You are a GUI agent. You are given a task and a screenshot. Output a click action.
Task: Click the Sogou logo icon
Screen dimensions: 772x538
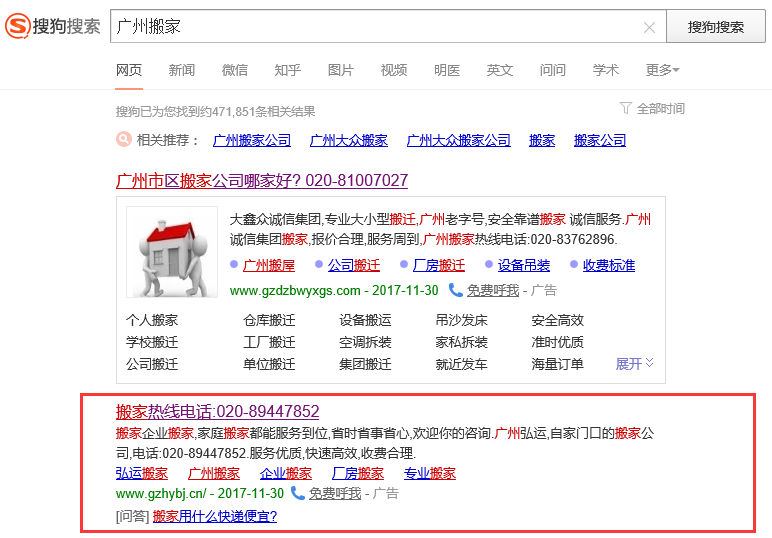click(x=18, y=26)
